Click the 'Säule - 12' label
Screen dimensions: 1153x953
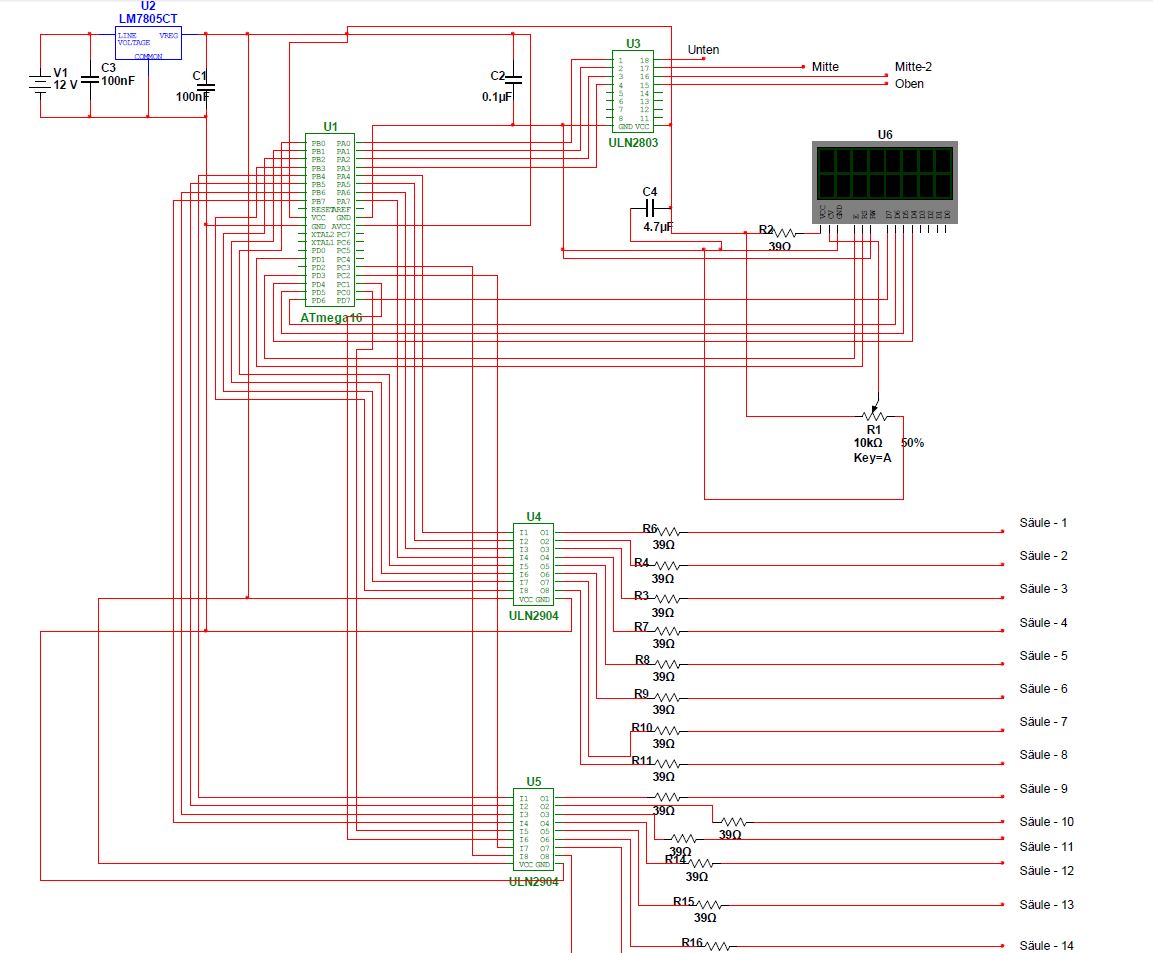coord(1046,871)
